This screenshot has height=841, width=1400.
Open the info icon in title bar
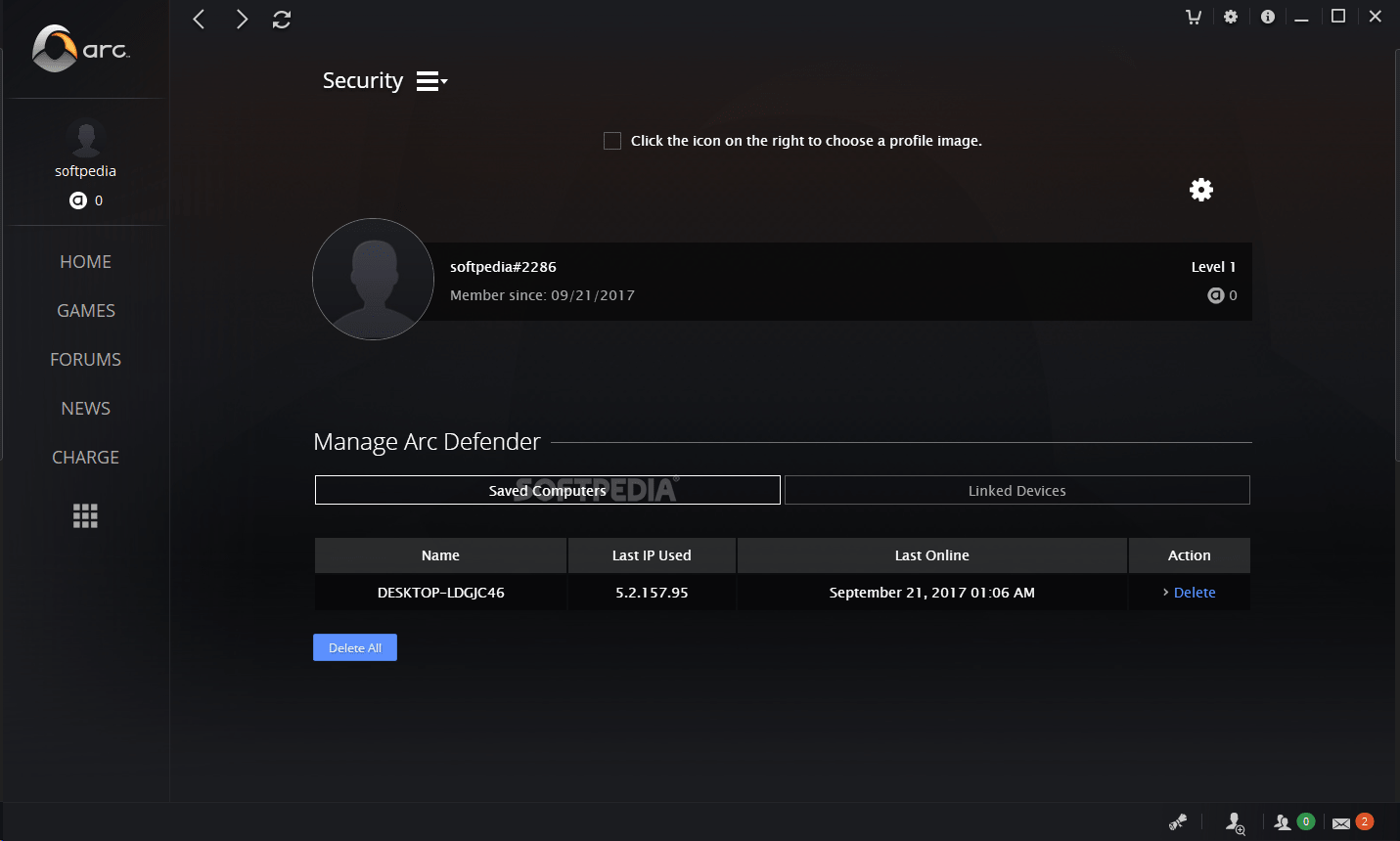coord(1268,17)
